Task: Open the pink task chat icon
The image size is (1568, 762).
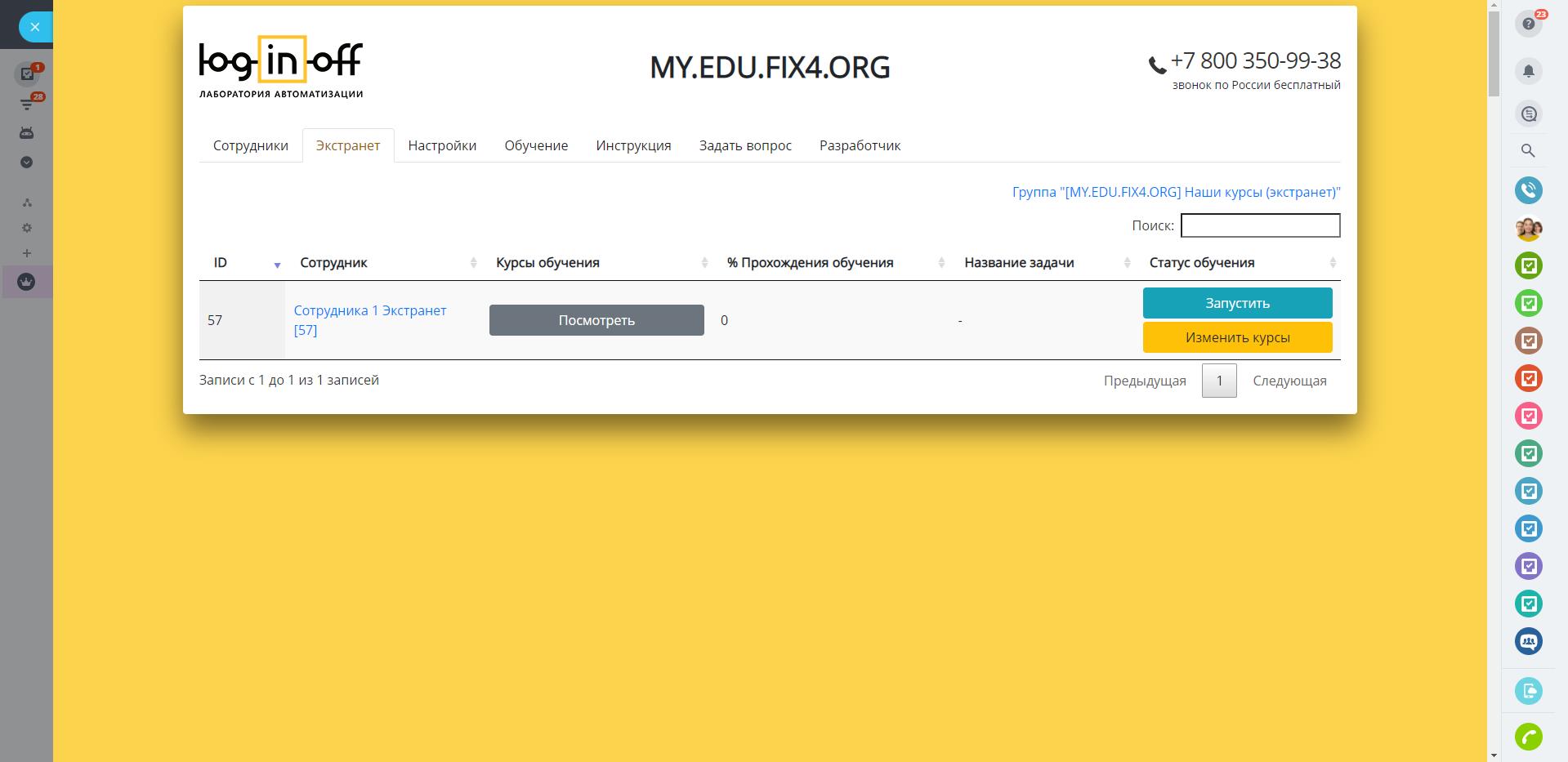Action: coord(1529,416)
